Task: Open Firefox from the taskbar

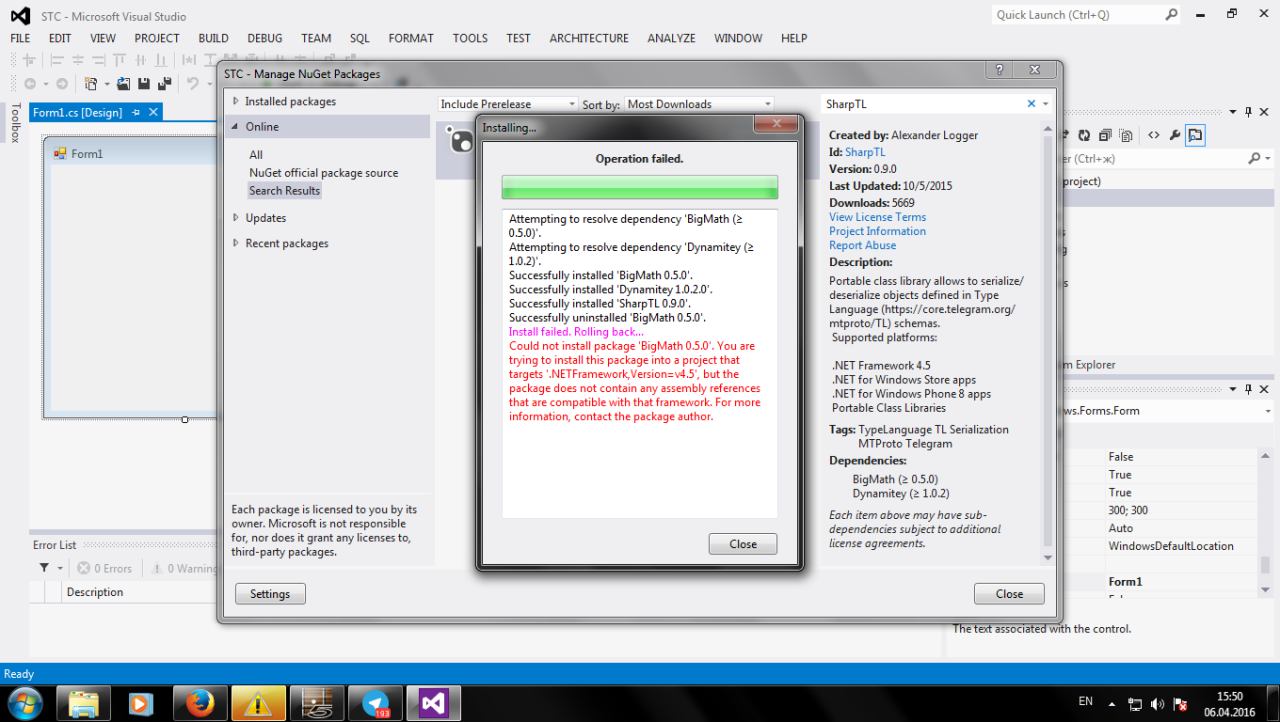Action: point(201,704)
